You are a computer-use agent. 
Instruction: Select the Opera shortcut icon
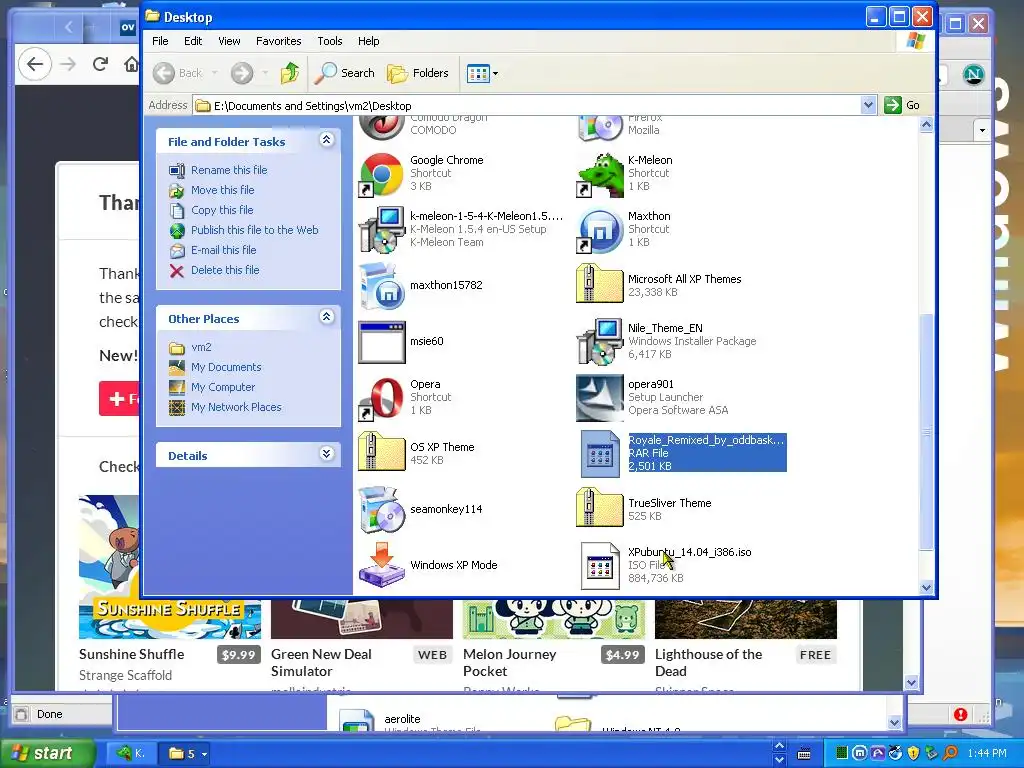(381, 398)
